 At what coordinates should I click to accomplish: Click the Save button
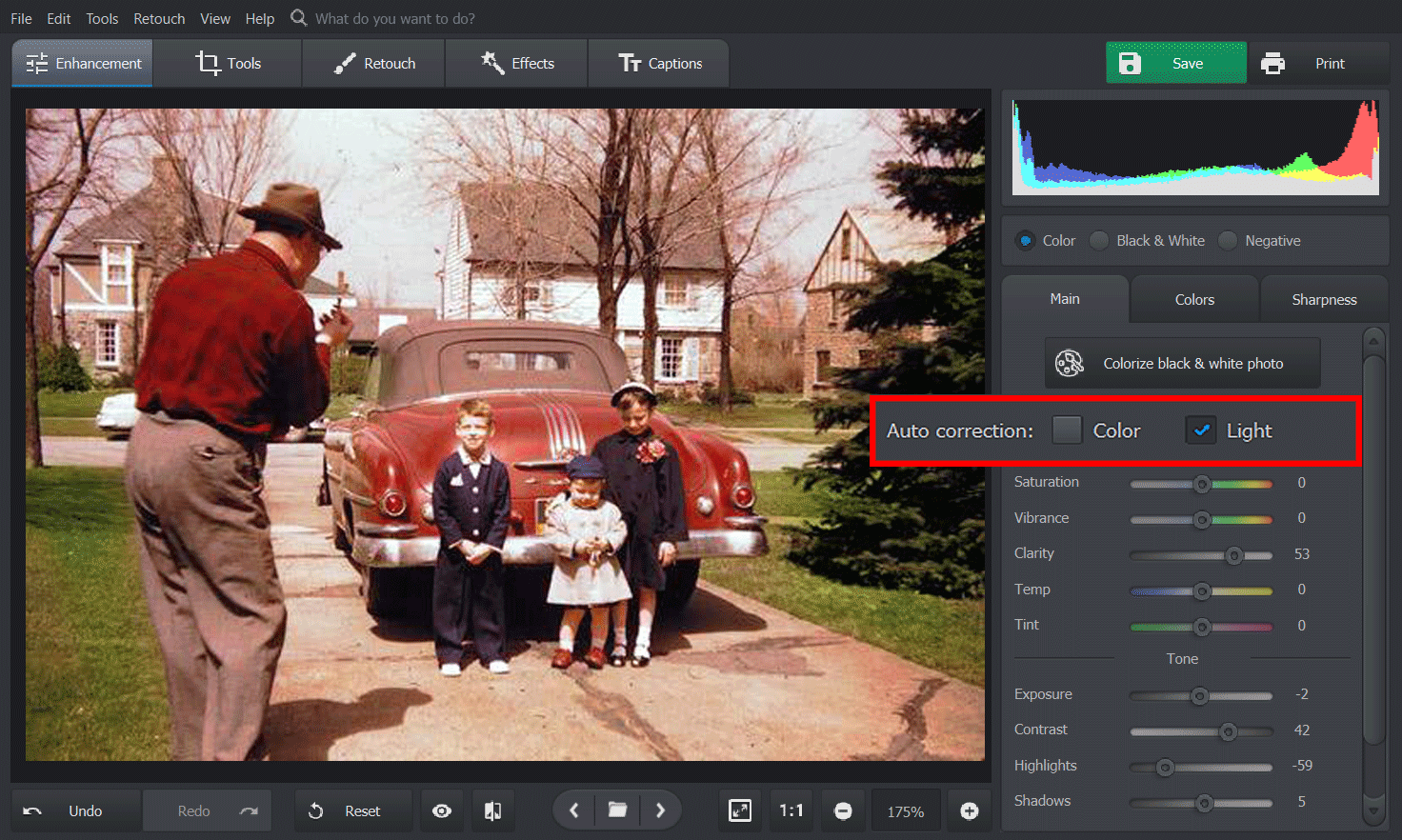(1175, 63)
